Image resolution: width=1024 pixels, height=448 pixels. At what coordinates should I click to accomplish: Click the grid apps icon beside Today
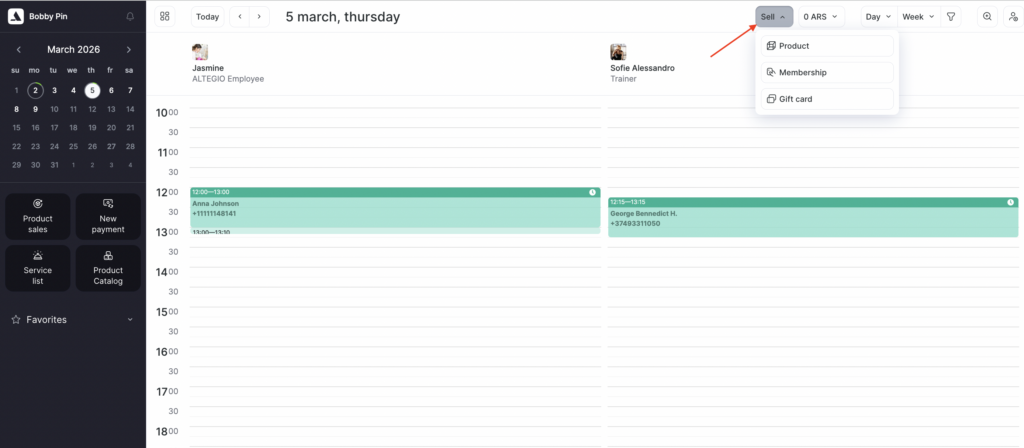coord(165,17)
